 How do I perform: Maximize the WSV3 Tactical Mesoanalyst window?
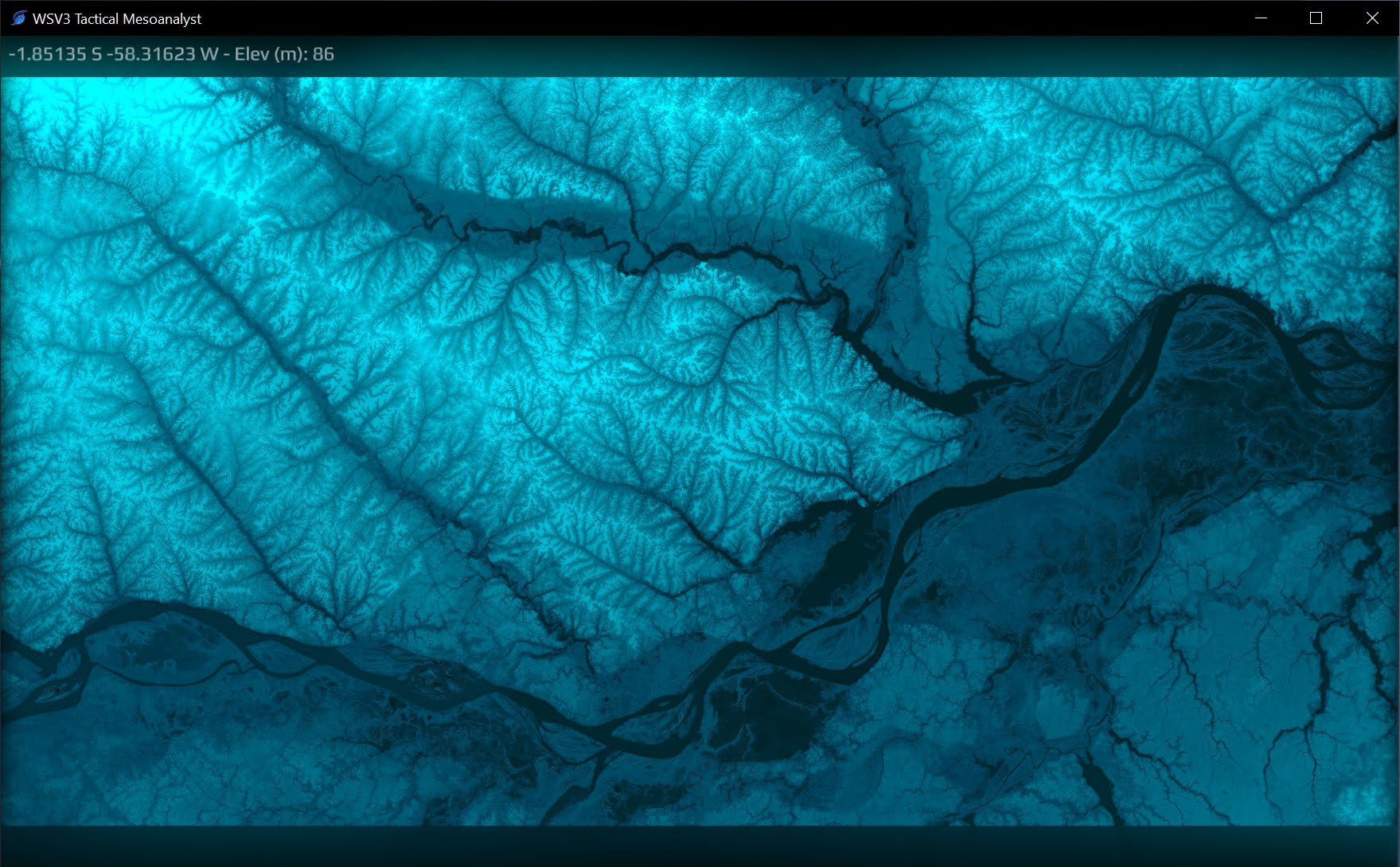1316,18
